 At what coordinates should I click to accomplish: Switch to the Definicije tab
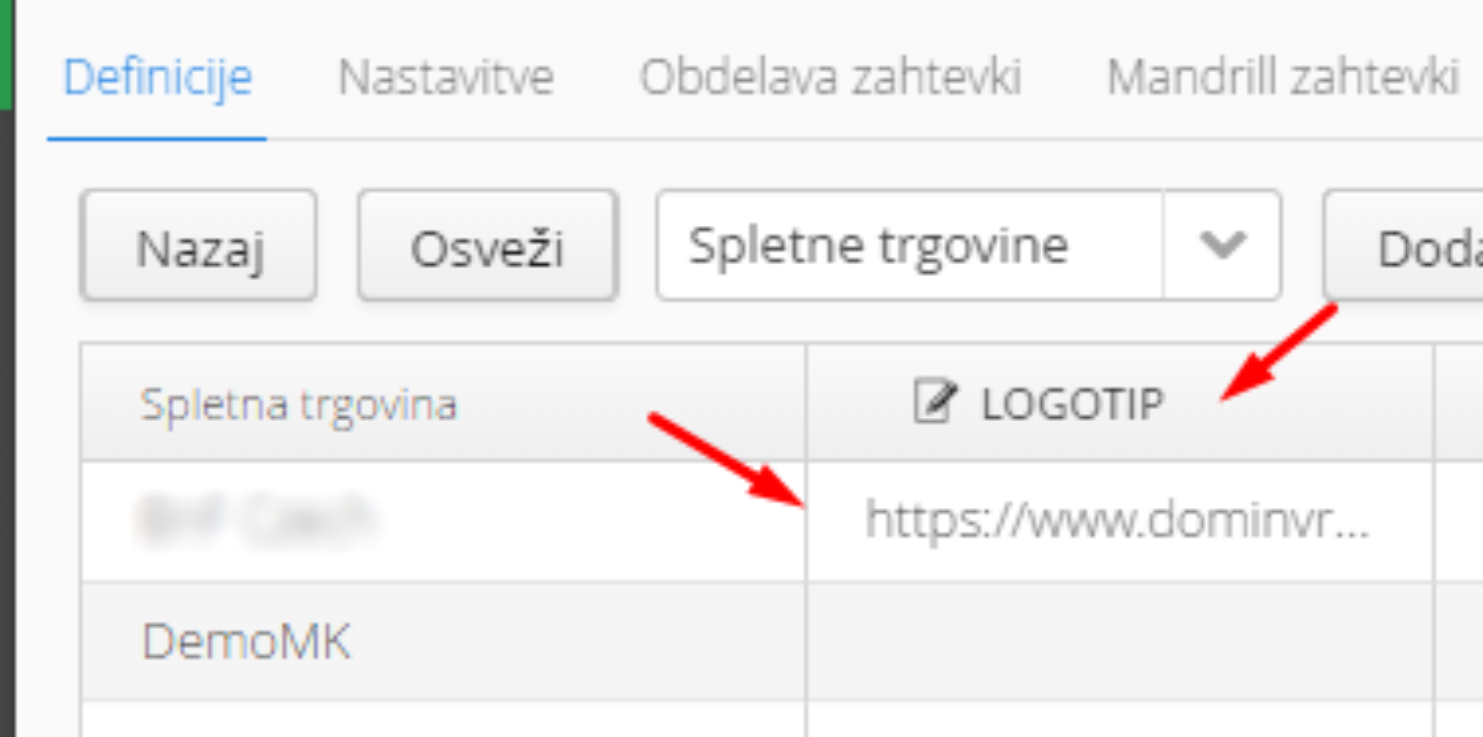click(157, 77)
